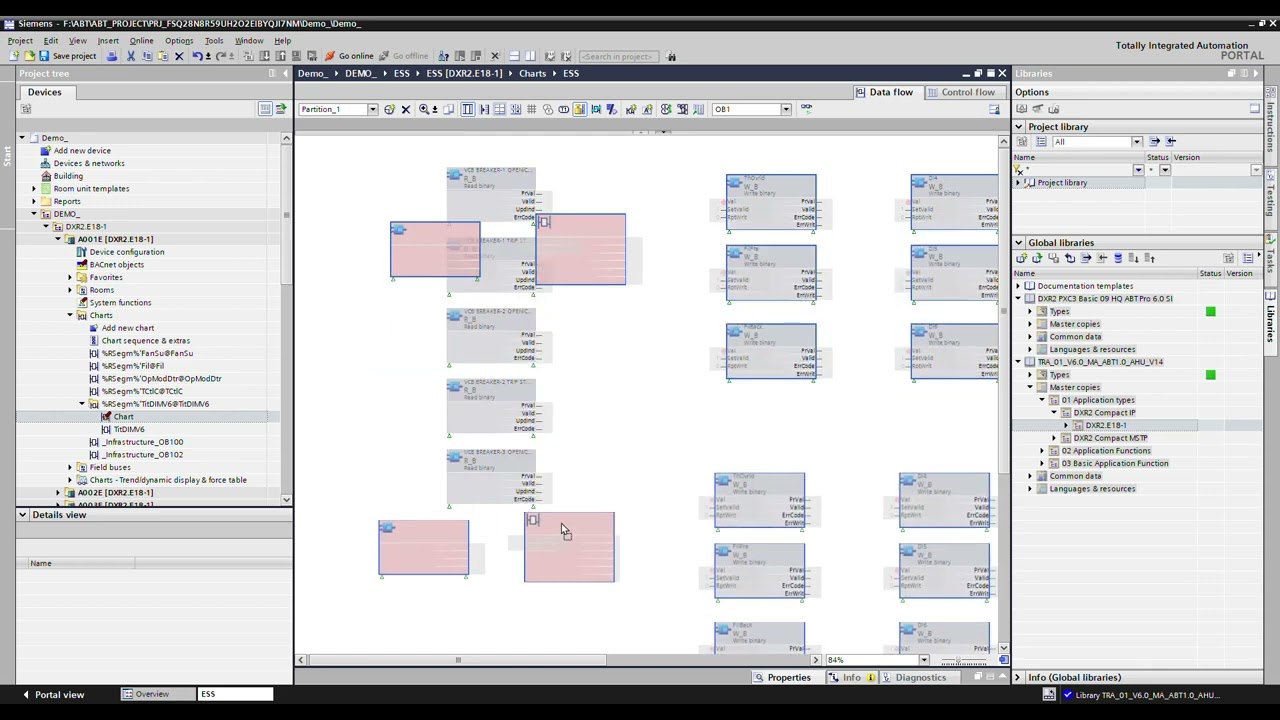Image resolution: width=1280 pixels, height=720 pixels.
Task: Open the Properties tab
Action: [782, 677]
